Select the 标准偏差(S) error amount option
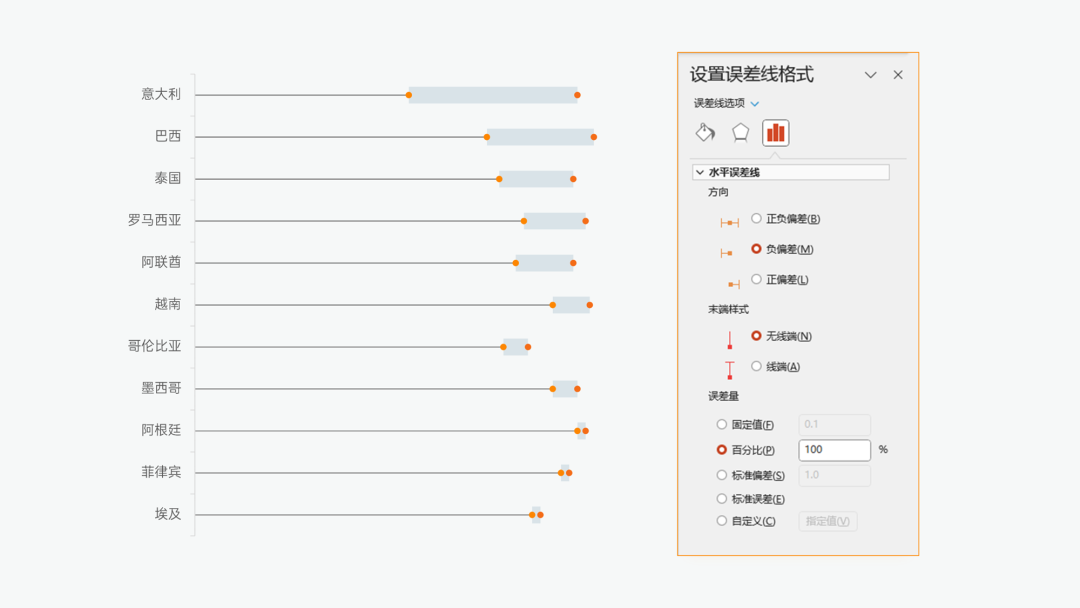 [721, 474]
